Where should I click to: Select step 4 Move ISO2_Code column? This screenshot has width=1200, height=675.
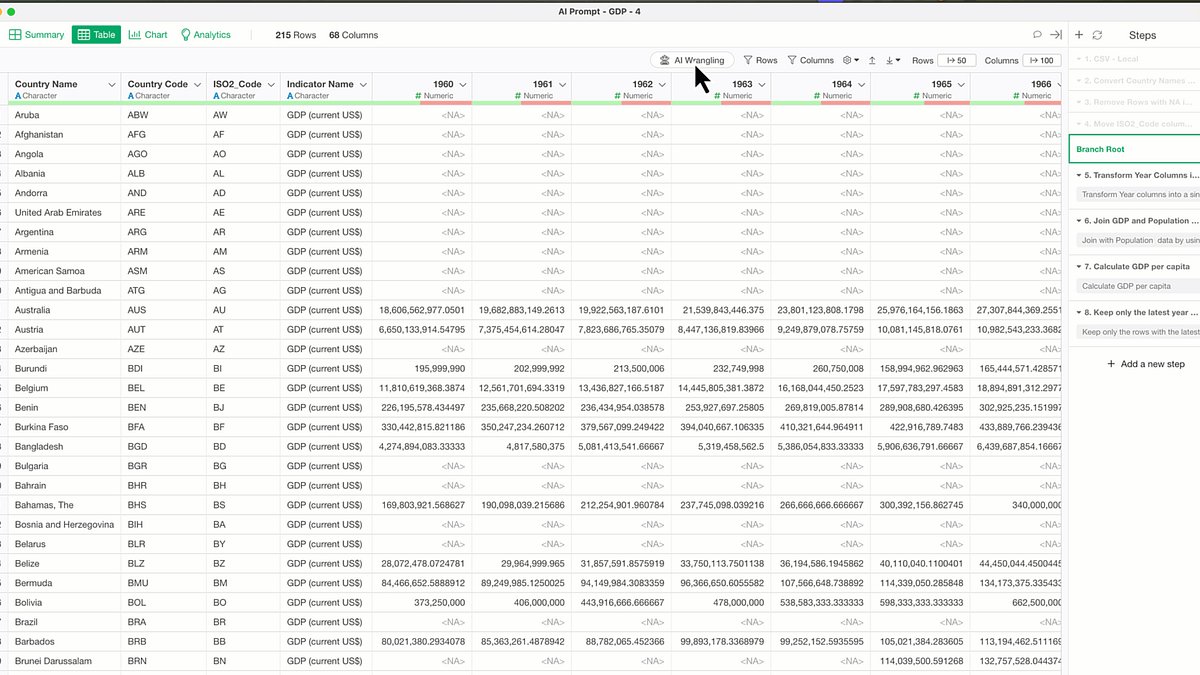coord(1134,124)
